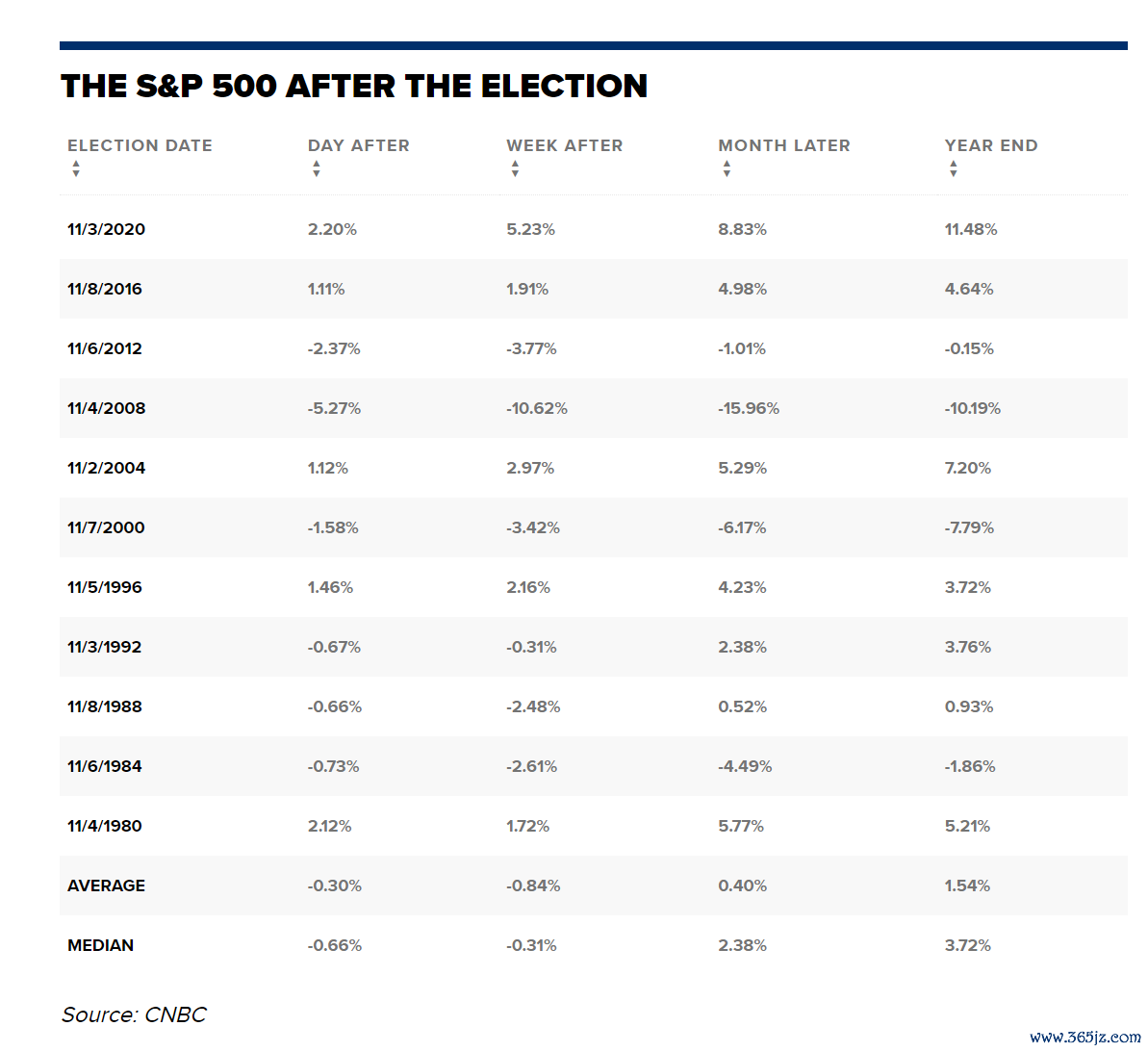Select the 11.48% year end value
1148x1052 pixels.
(971, 229)
